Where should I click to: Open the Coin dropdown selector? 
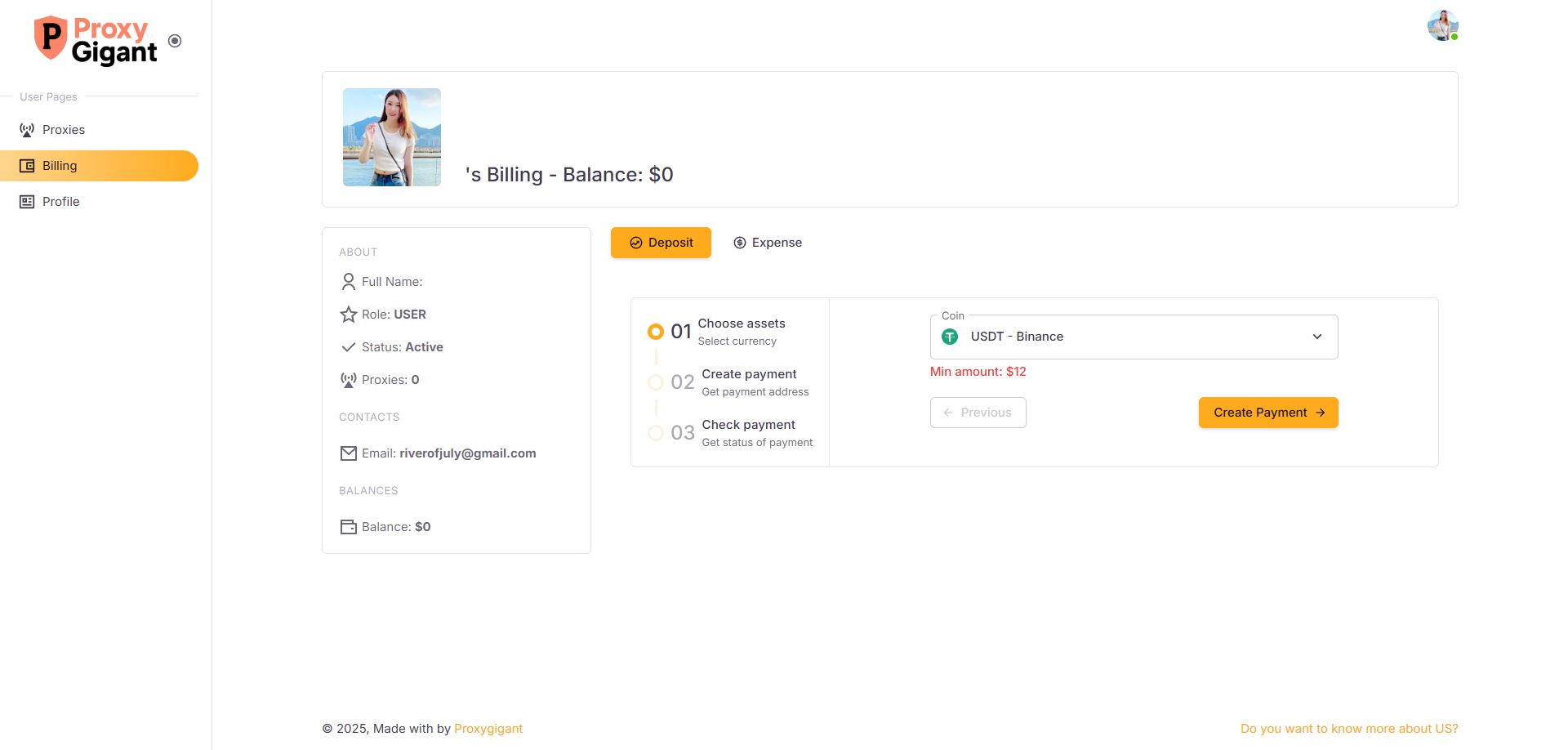click(1133, 337)
